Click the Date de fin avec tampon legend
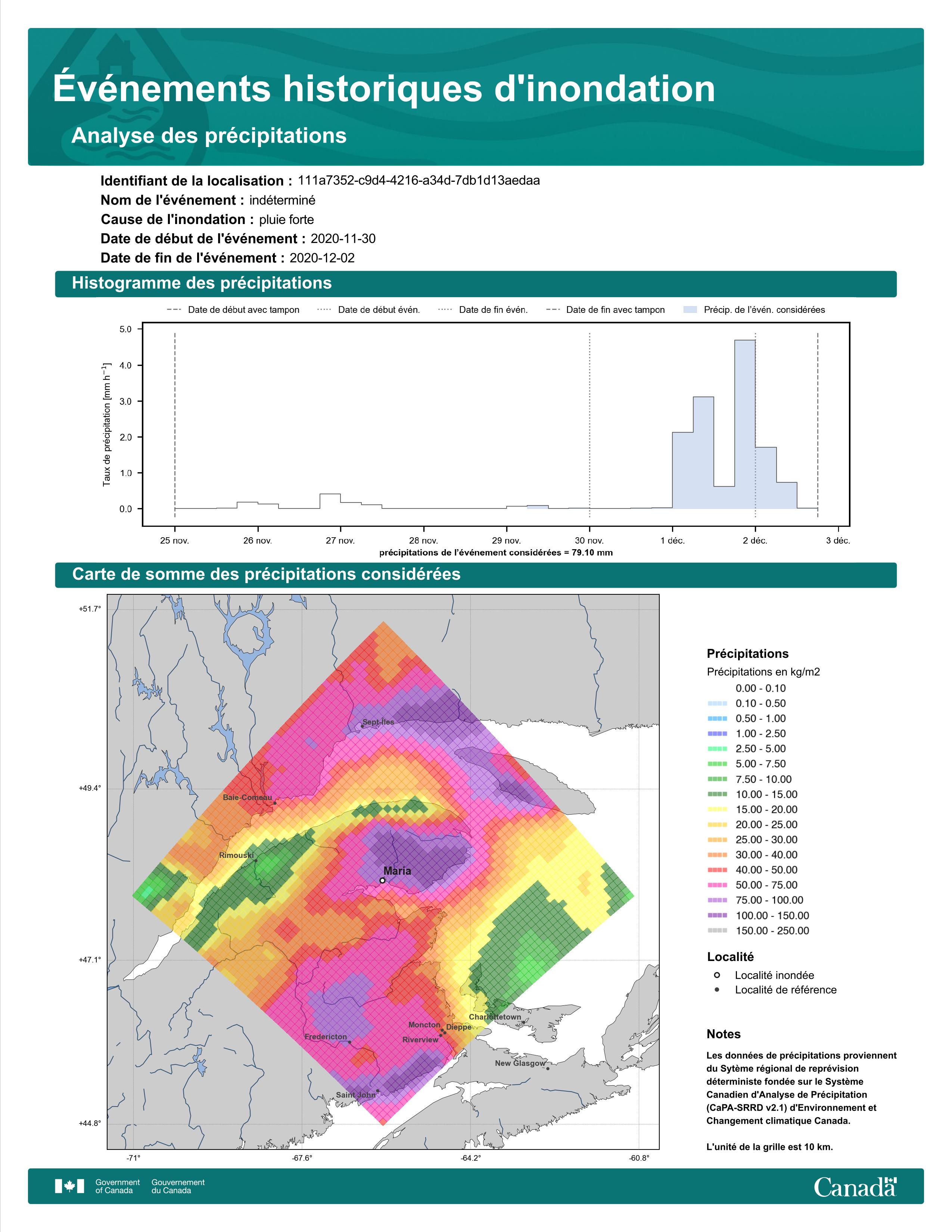This screenshot has height=1232, width=952. 605,310
